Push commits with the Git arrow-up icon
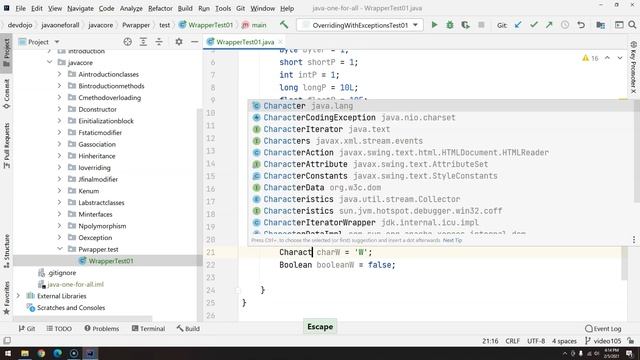 549,25
